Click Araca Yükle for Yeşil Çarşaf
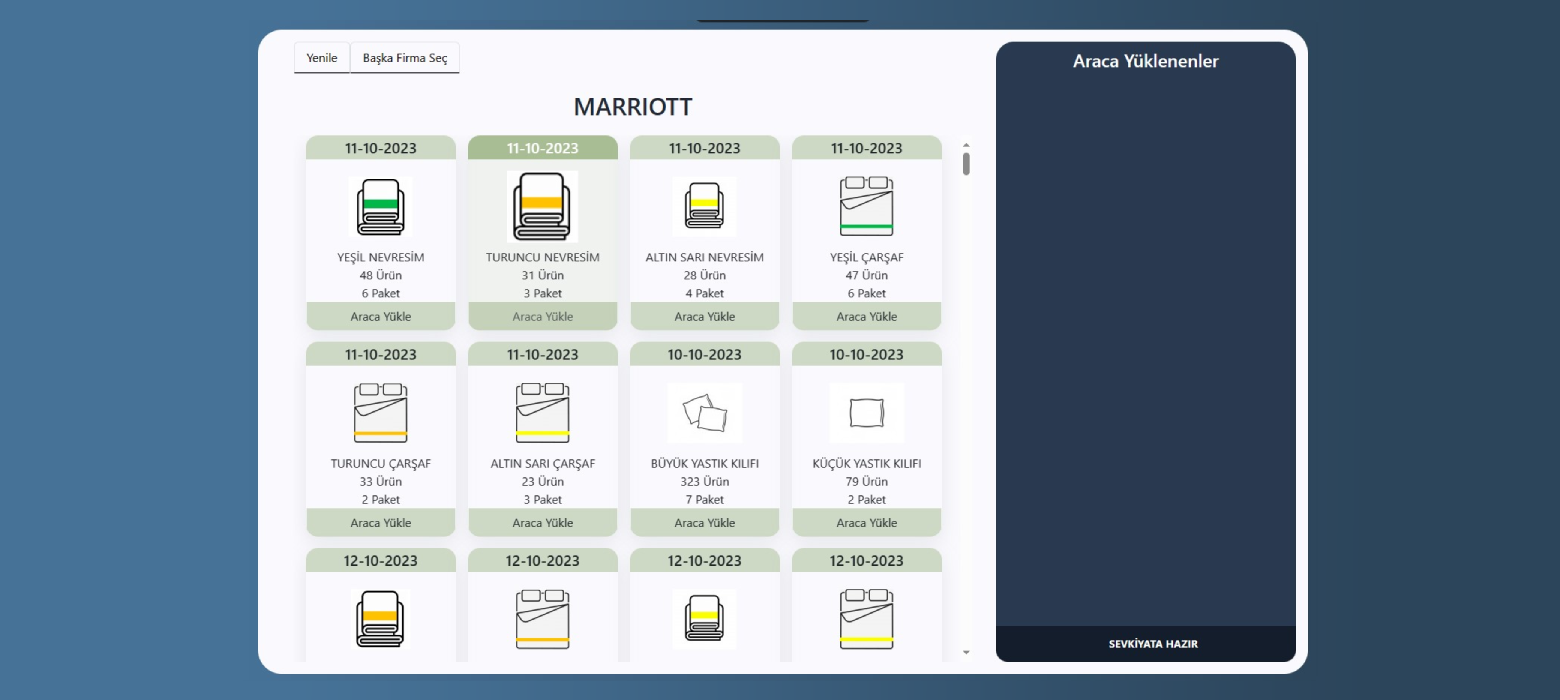The height and width of the screenshot is (700, 1560). 867,316
